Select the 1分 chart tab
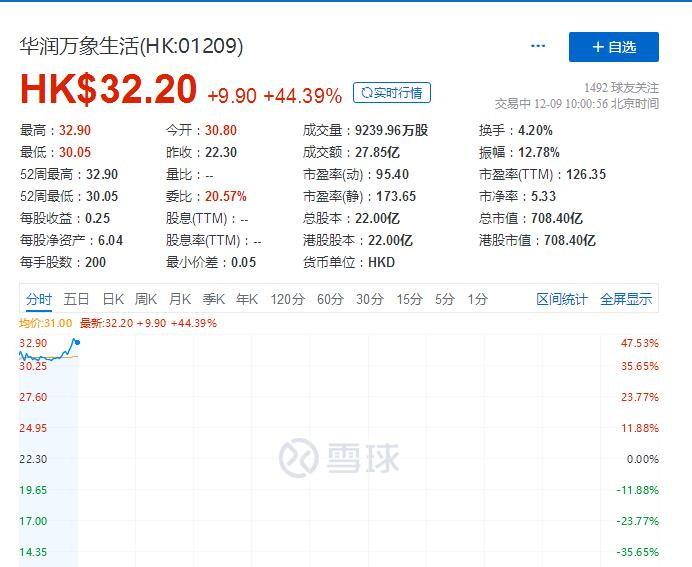692x567 pixels. pos(478,299)
